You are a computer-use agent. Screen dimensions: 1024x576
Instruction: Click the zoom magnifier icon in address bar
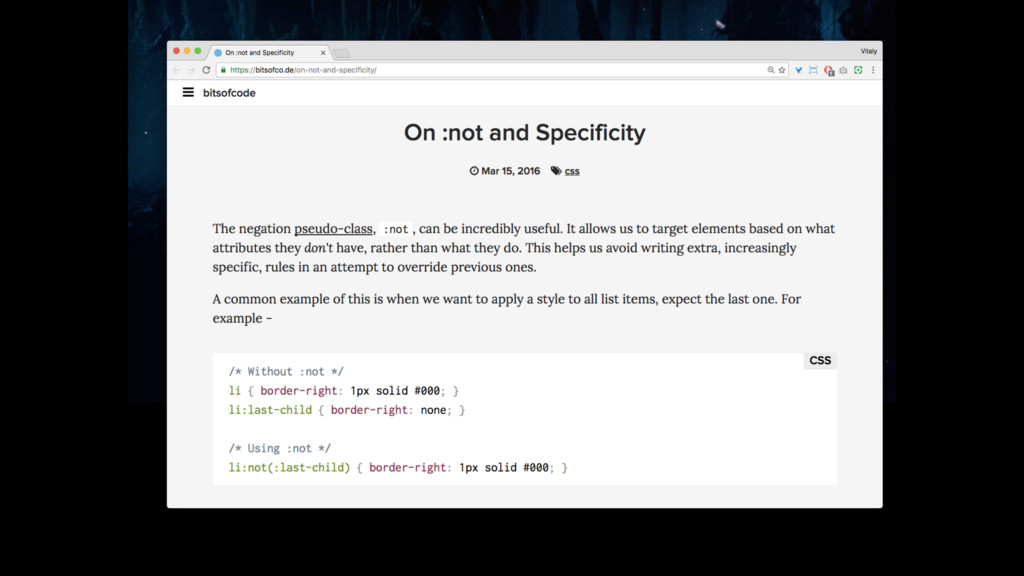[x=771, y=70]
